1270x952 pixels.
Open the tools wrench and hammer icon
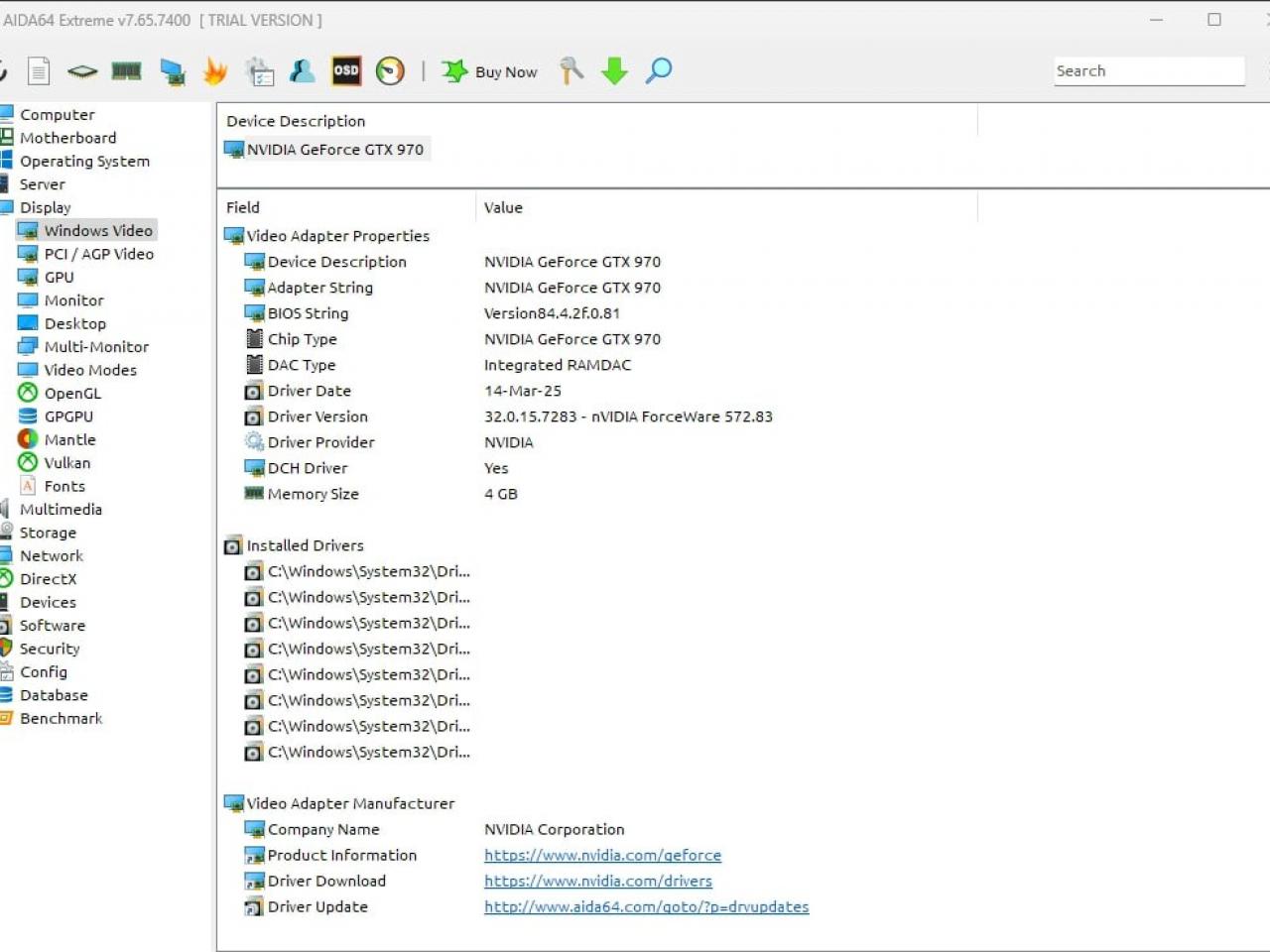click(571, 71)
